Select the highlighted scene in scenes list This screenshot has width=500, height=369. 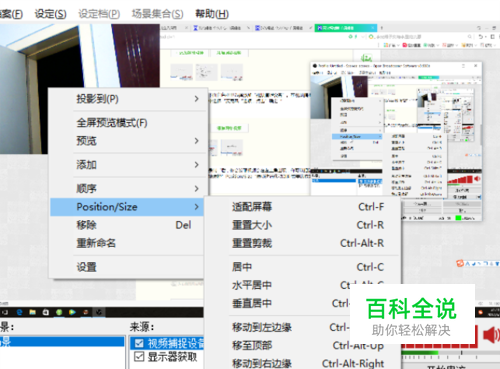point(62,341)
